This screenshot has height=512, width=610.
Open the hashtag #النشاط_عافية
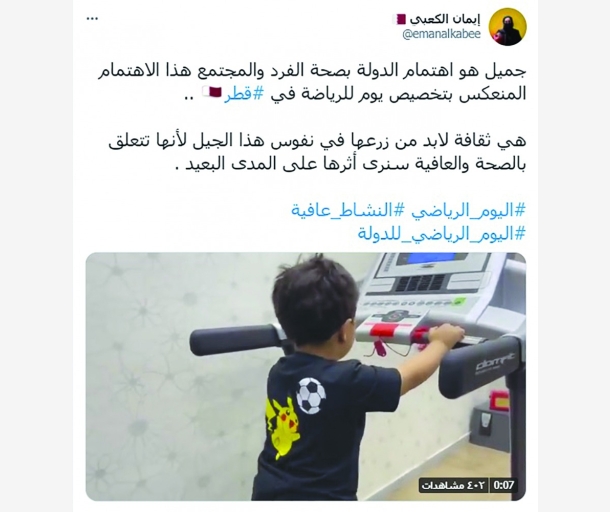pyautogui.click(x=342, y=210)
